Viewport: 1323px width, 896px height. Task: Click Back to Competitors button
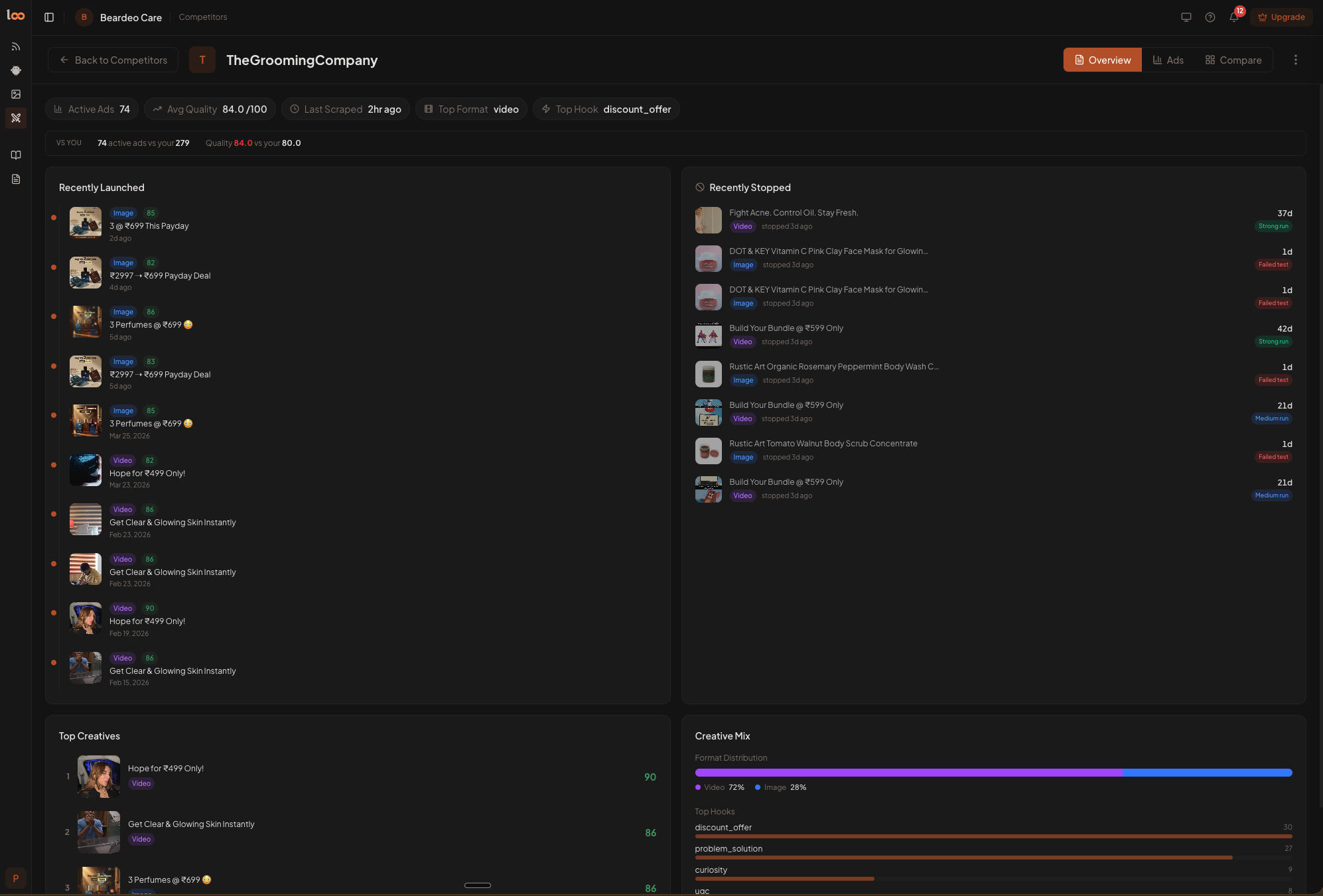pyautogui.click(x=113, y=60)
